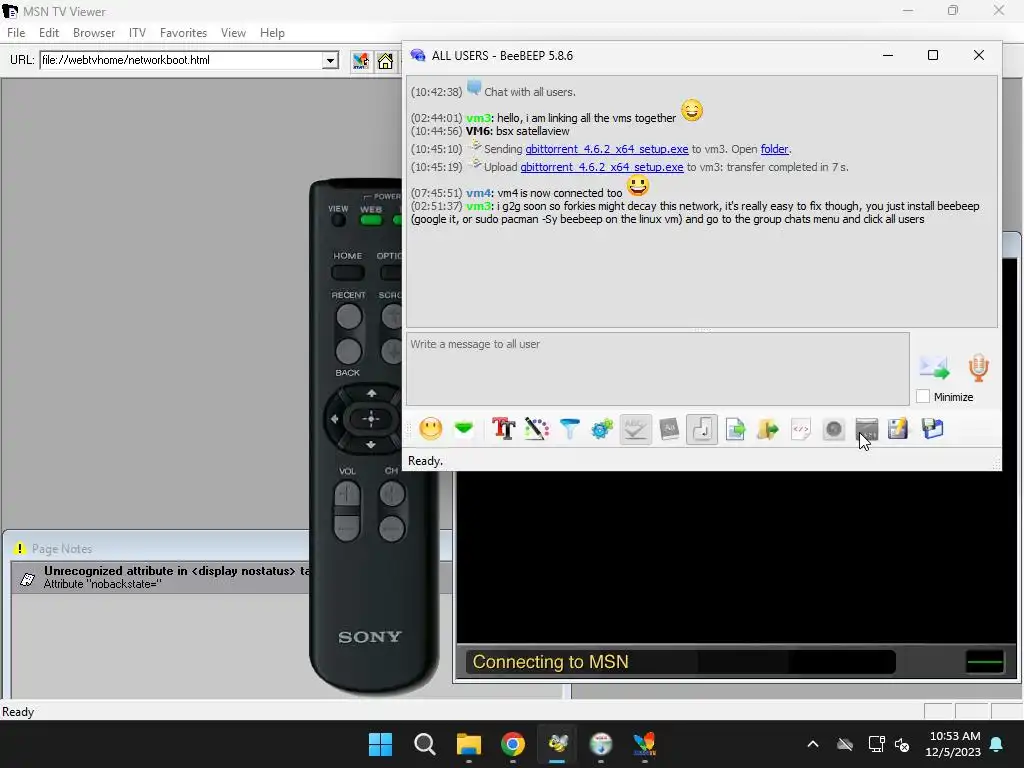Click the send message arrow icon
Screen dimensions: 1024x768
coord(935,368)
